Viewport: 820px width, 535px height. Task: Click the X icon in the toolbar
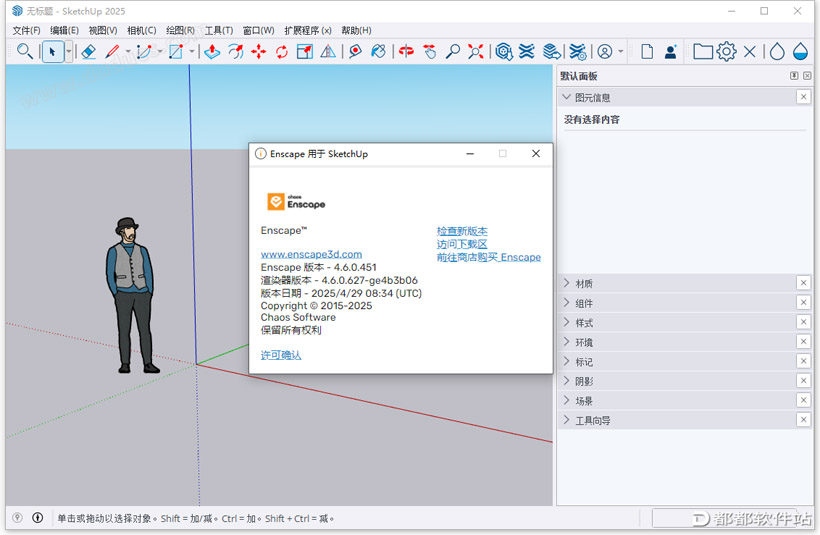(x=749, y=51)
